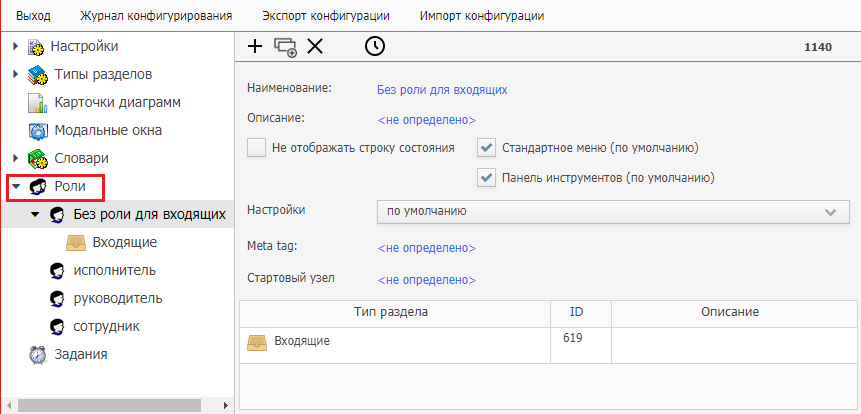
Task: Click the Настройки tree icon
Action: pos(36,47)
